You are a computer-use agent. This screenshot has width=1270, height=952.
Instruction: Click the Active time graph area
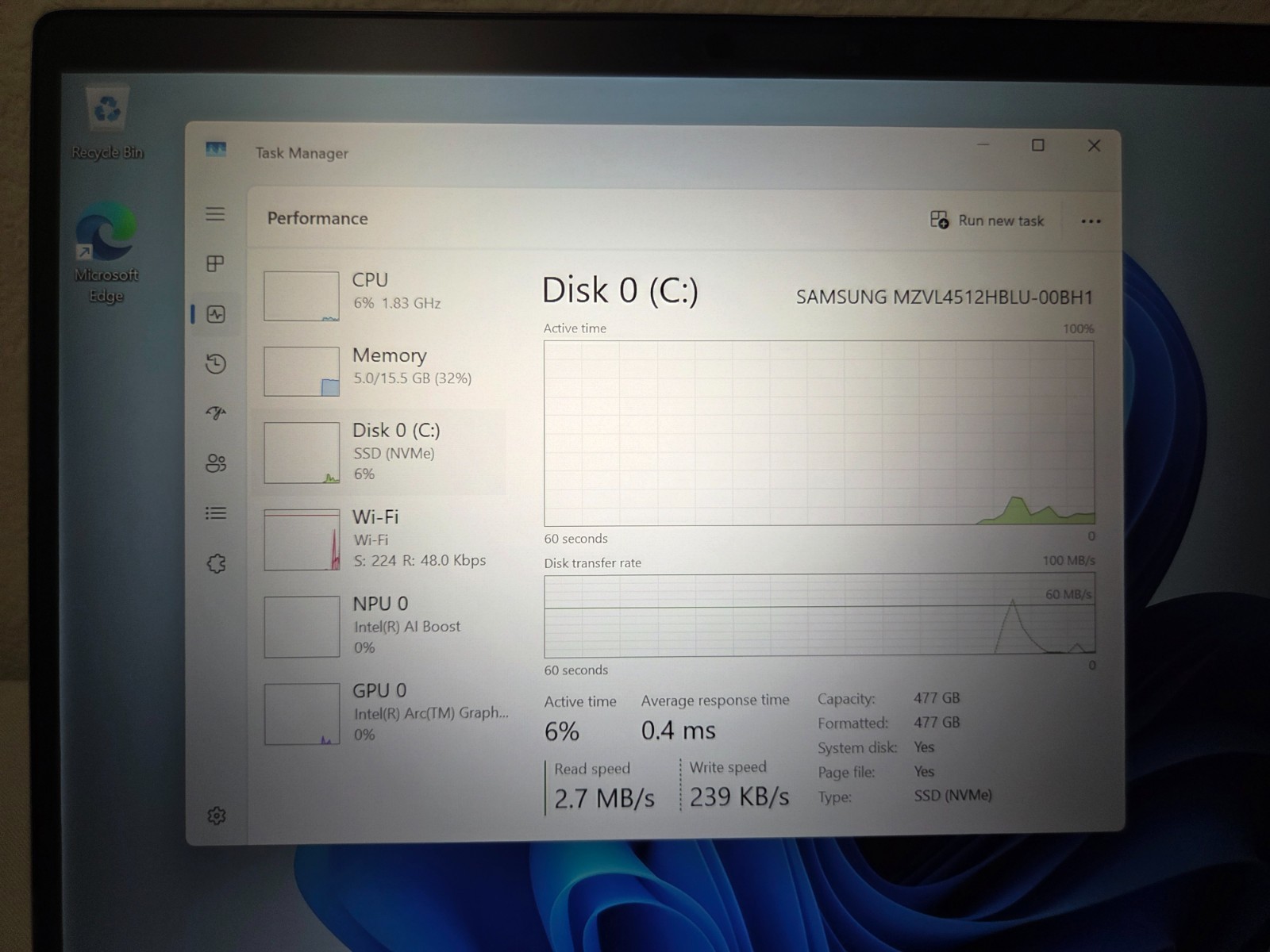[x=818, y=433]
